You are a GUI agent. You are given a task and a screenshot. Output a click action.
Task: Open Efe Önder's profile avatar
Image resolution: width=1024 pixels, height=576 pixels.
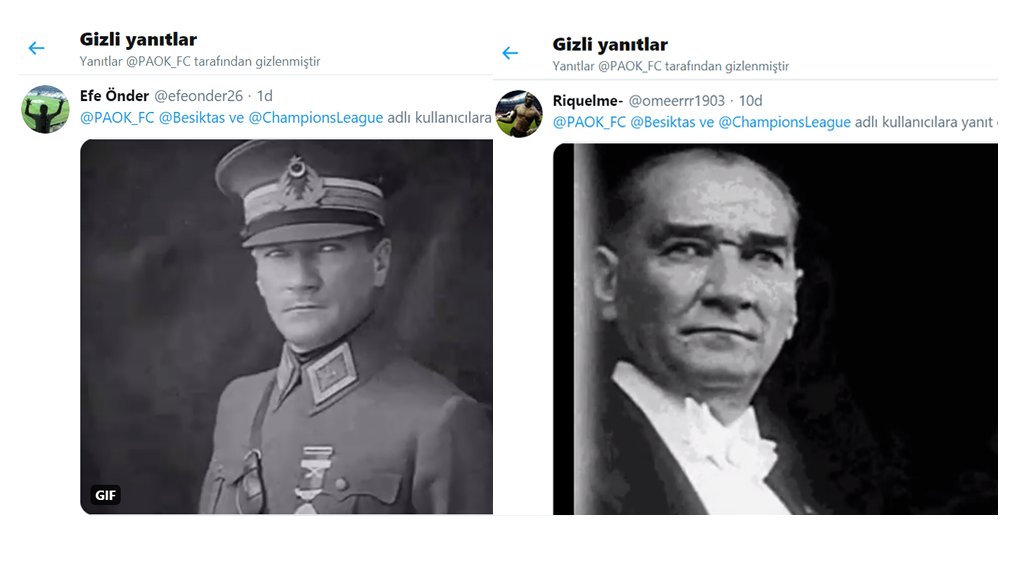(45, 109)
